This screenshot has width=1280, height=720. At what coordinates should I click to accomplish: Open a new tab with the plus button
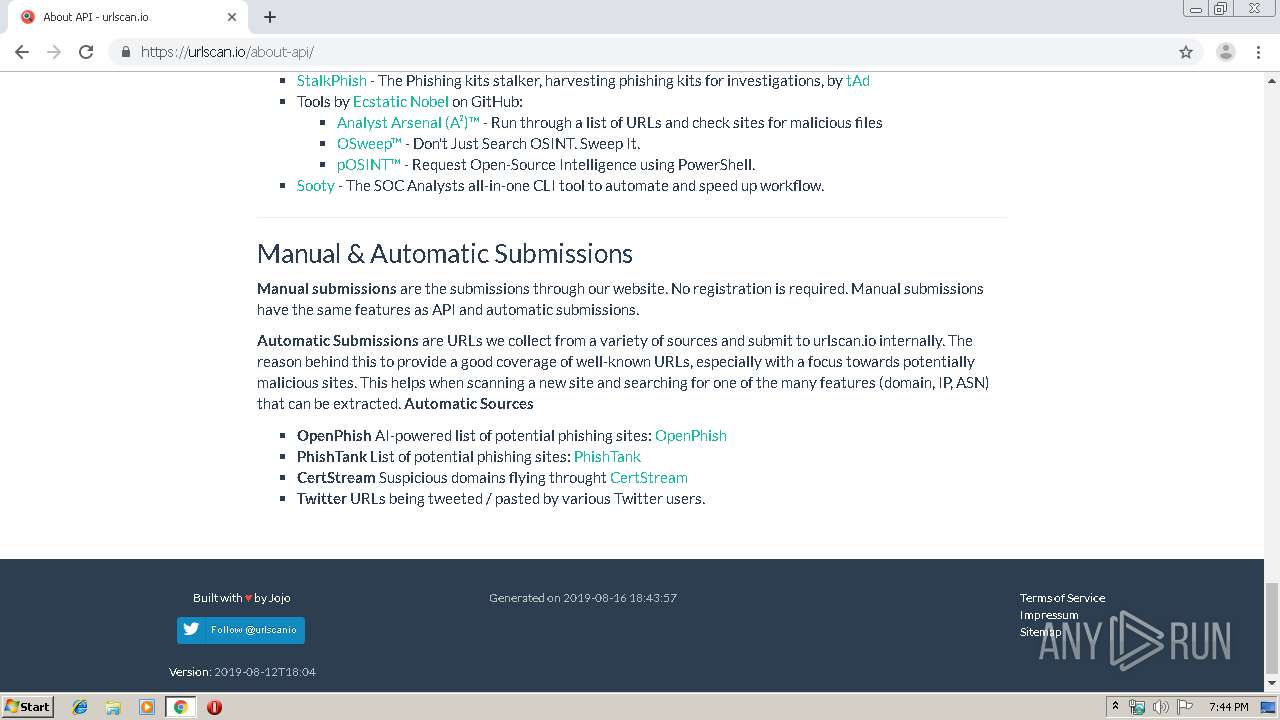(x=270, y=17)
